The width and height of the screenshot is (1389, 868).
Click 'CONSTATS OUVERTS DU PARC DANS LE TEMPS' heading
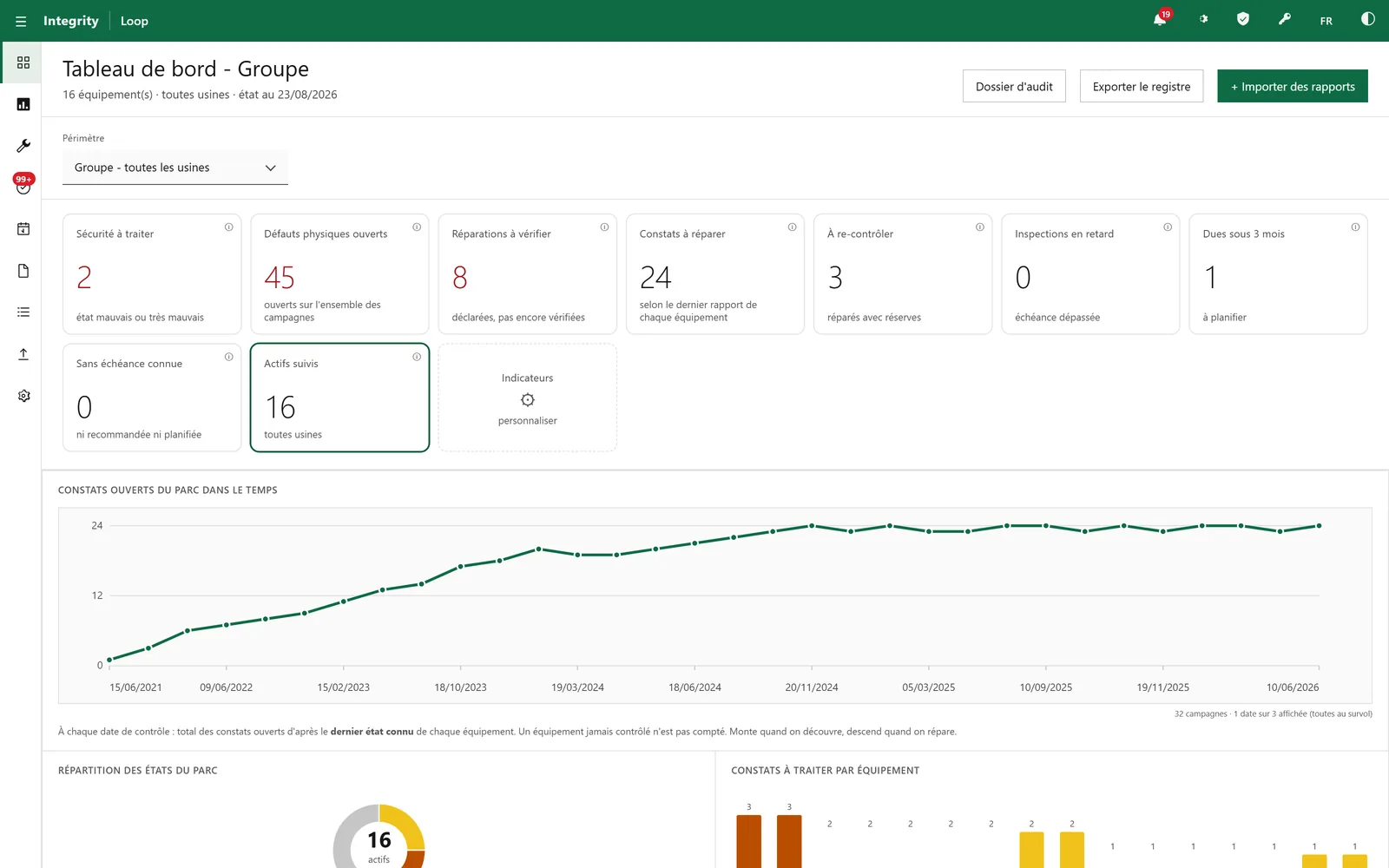pyautogui.click(x=168, y=490)
